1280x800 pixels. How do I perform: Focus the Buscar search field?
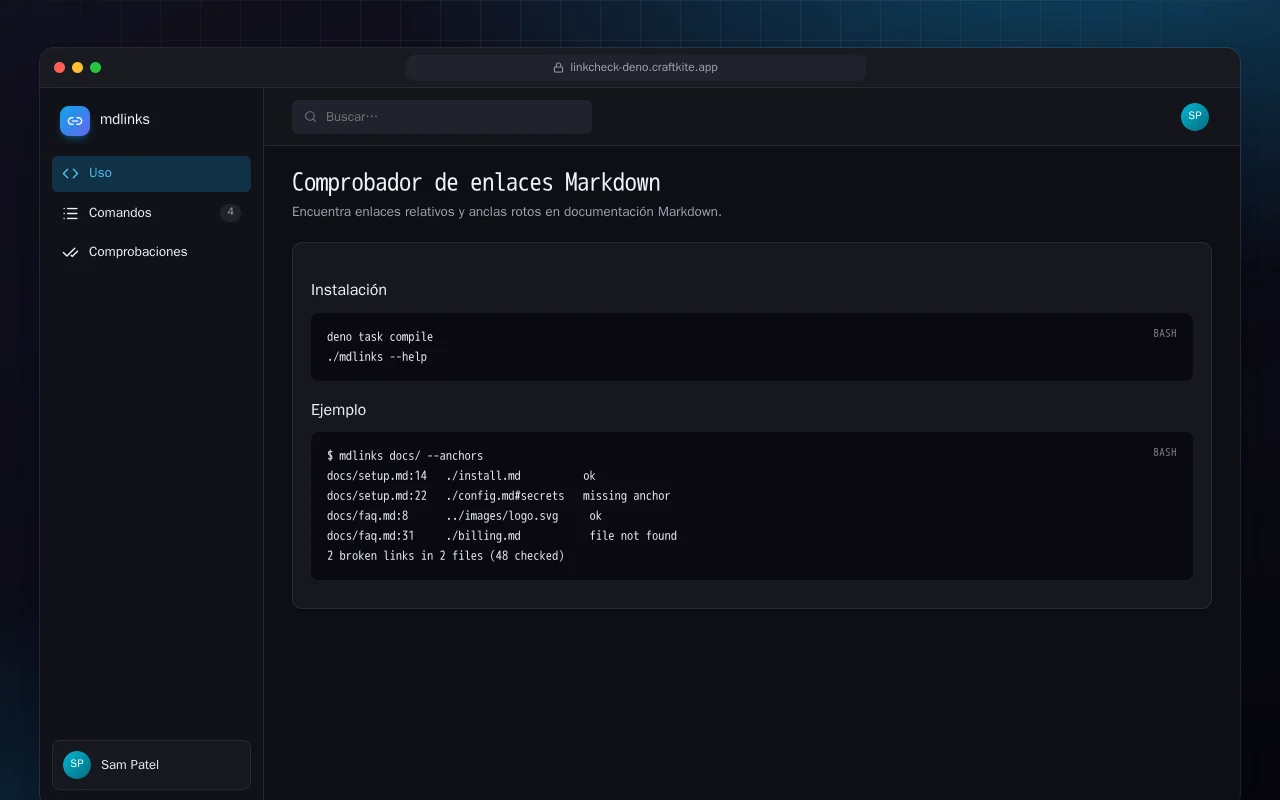pyautogui.click(x=442, y=117)
